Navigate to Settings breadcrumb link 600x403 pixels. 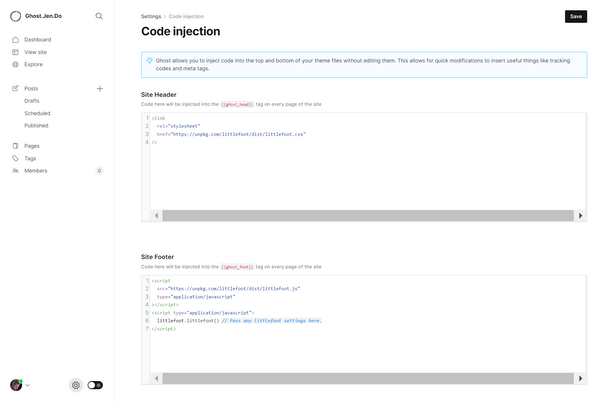(151, 17)
